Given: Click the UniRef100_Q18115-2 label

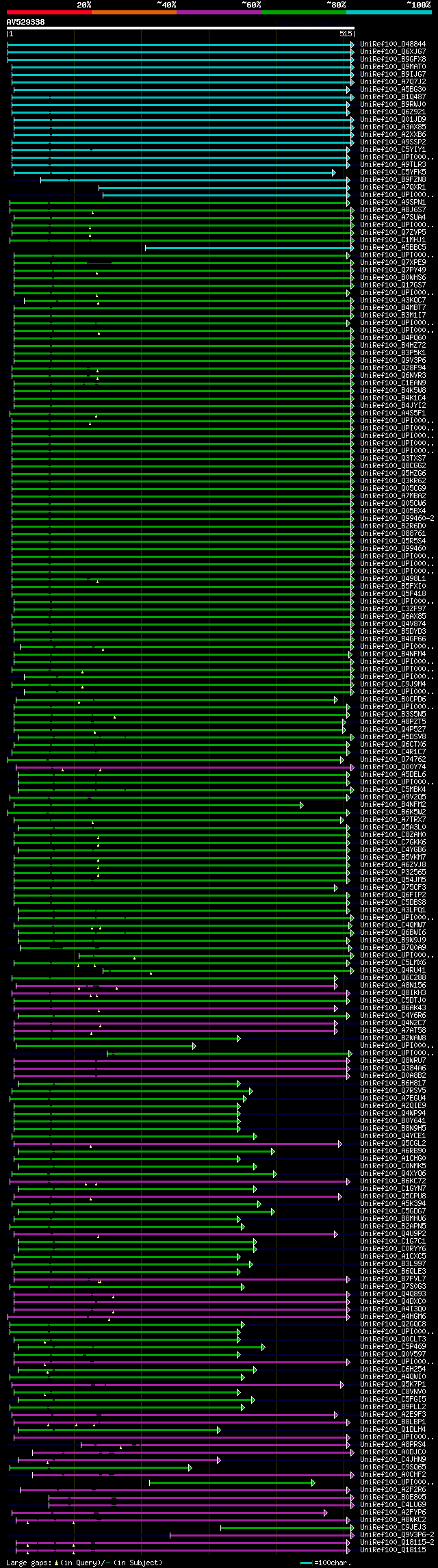Looking at the screenshot, I should coord(397,1542).
